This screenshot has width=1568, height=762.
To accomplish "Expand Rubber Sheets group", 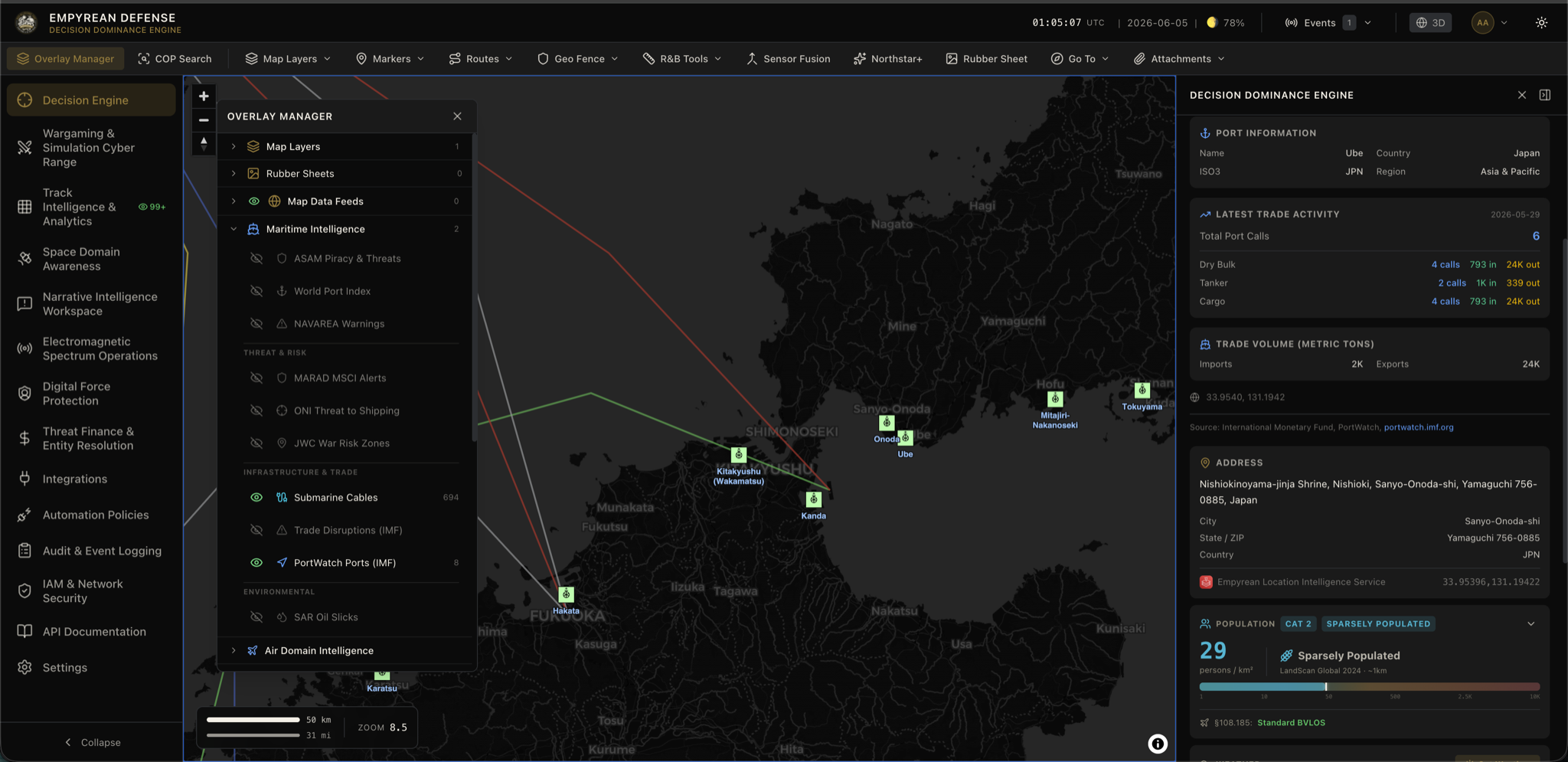I will click(234, 174).
